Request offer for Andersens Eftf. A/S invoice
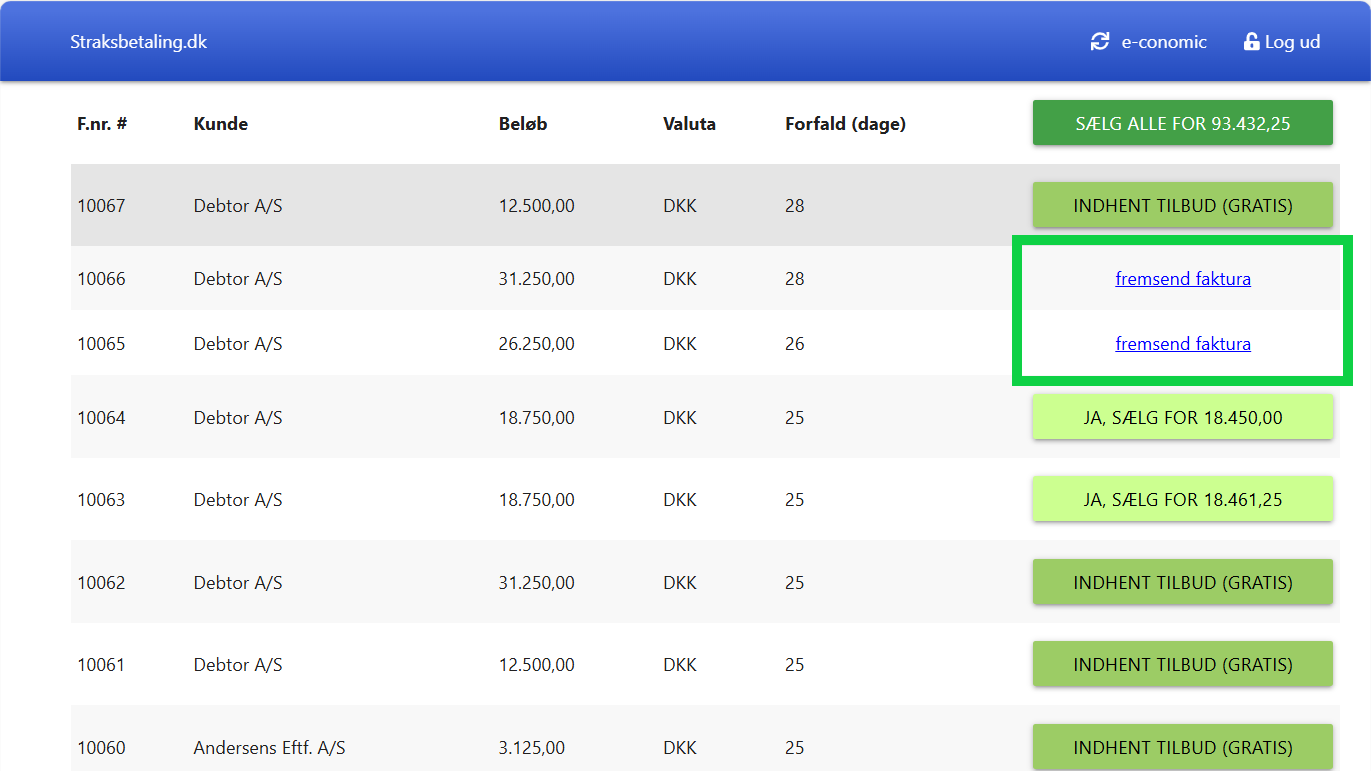Image resolution: width=1371 pixels, height=771 pixels. click(x=1182, y=746)
